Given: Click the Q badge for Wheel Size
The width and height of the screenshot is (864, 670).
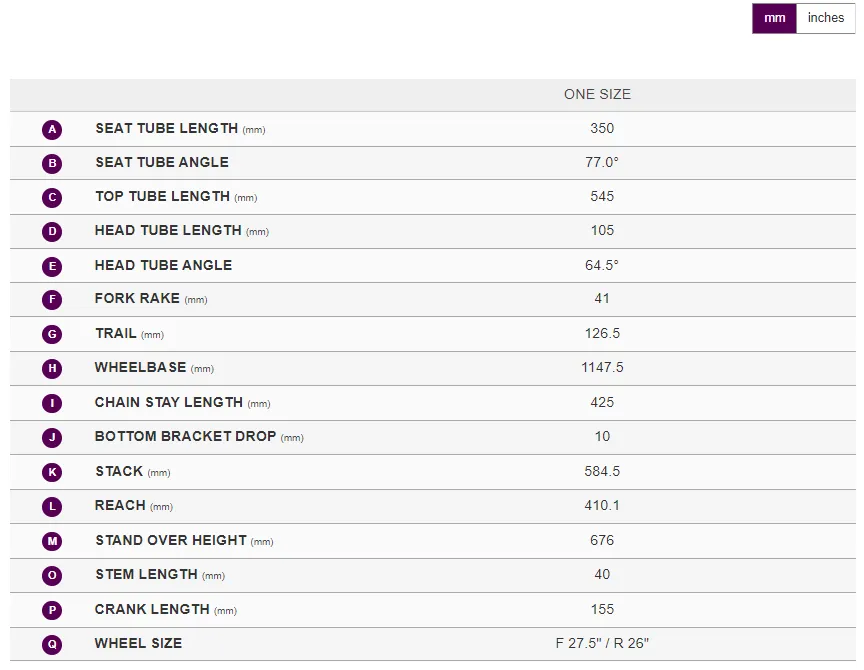Looking at the screenshot, I should [x=52, y=644].
